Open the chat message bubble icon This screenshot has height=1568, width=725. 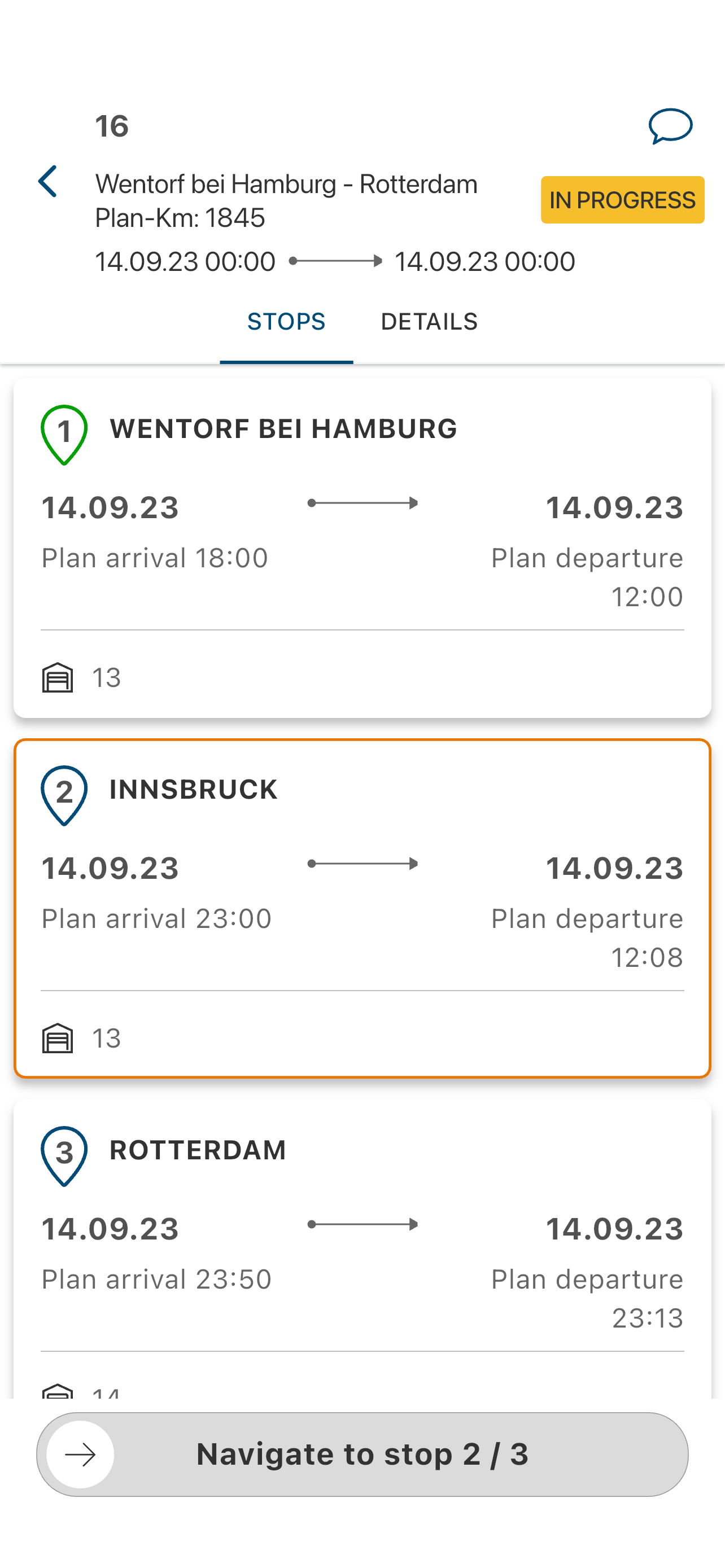(x=670, y=126)
